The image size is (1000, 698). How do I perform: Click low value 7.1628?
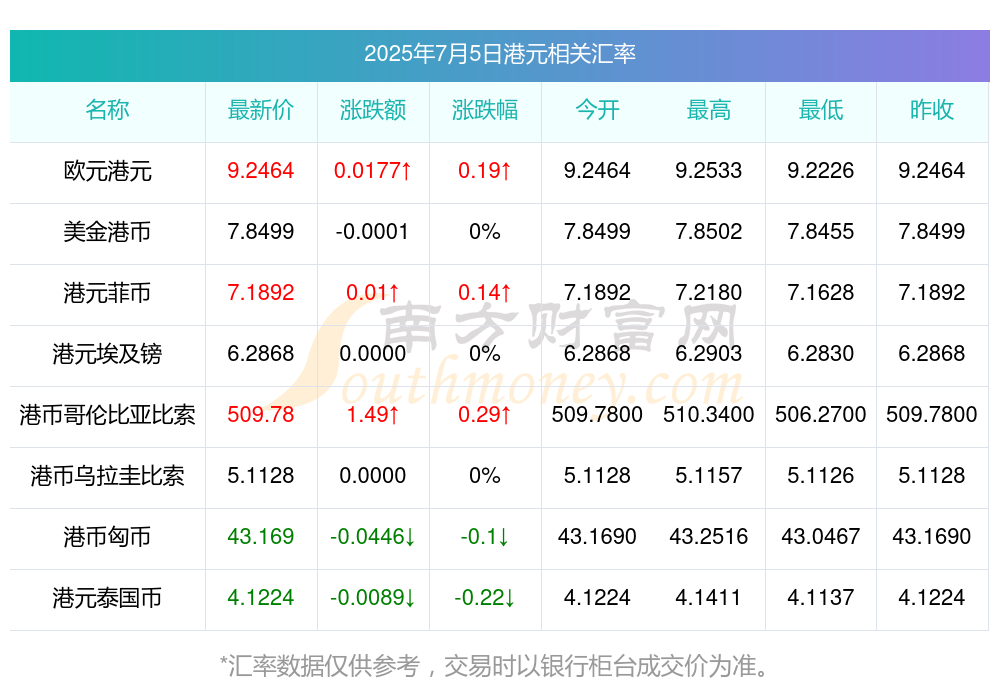(x=821, y=292)
